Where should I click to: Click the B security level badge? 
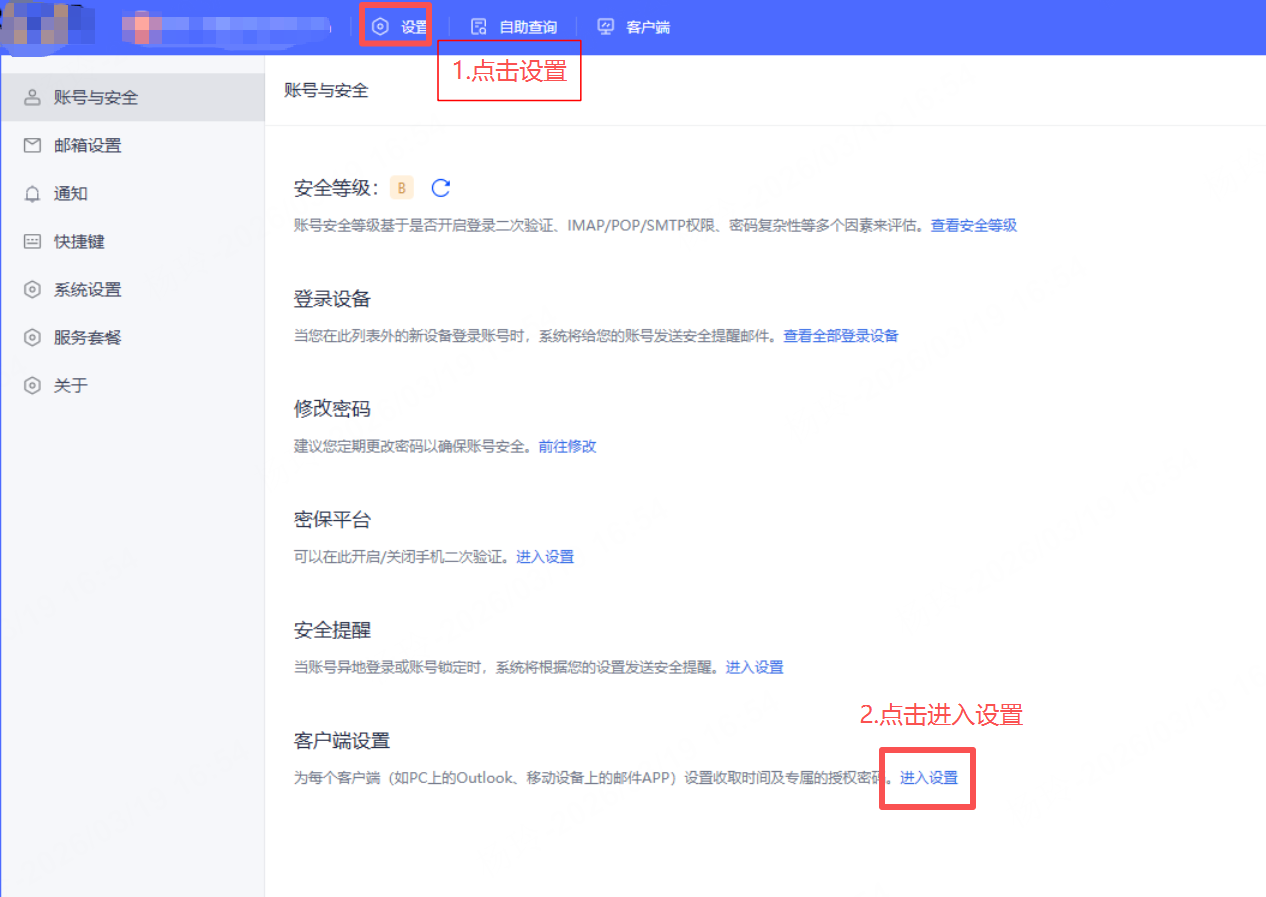402,188
